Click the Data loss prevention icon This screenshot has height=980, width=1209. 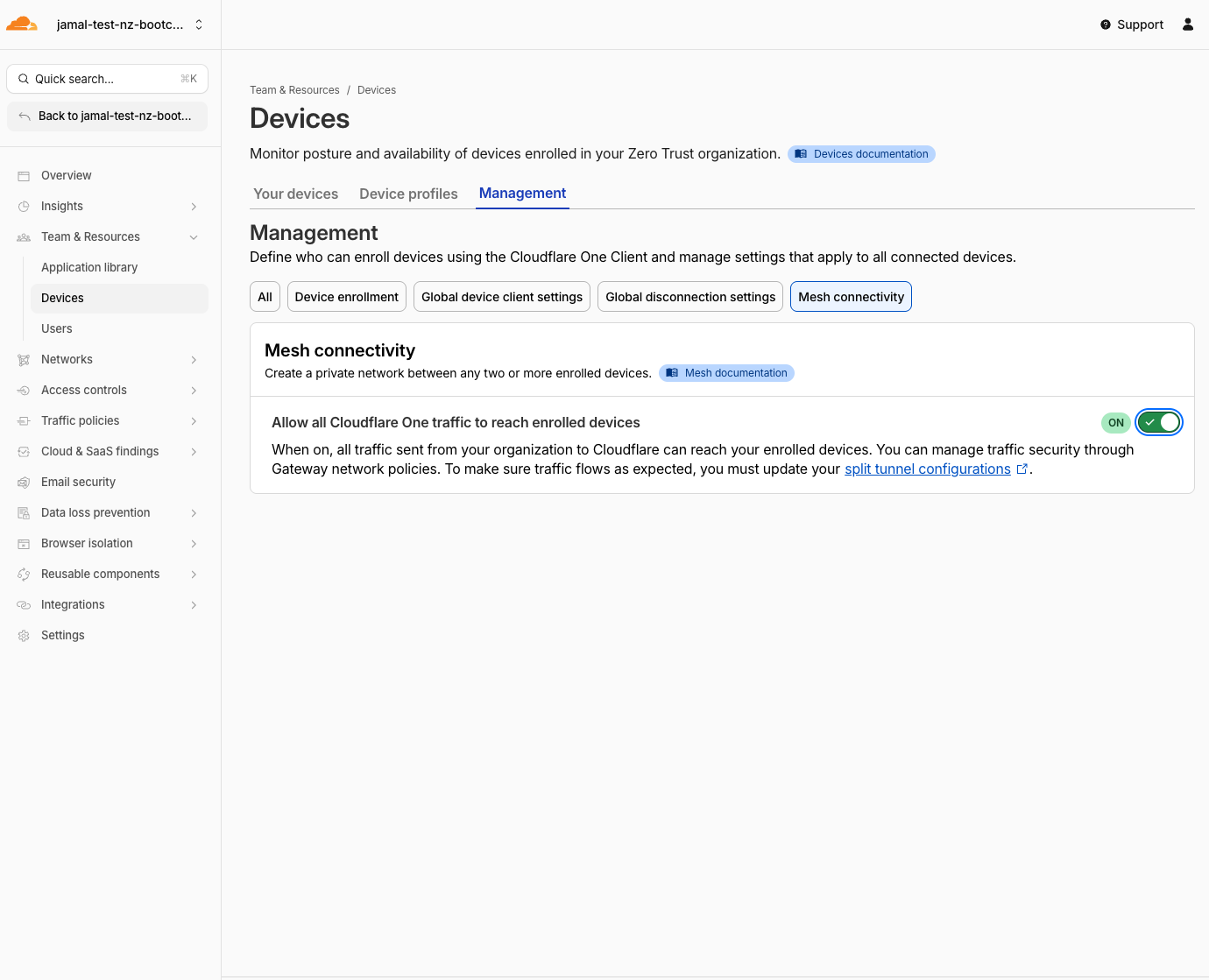(24, 513)
